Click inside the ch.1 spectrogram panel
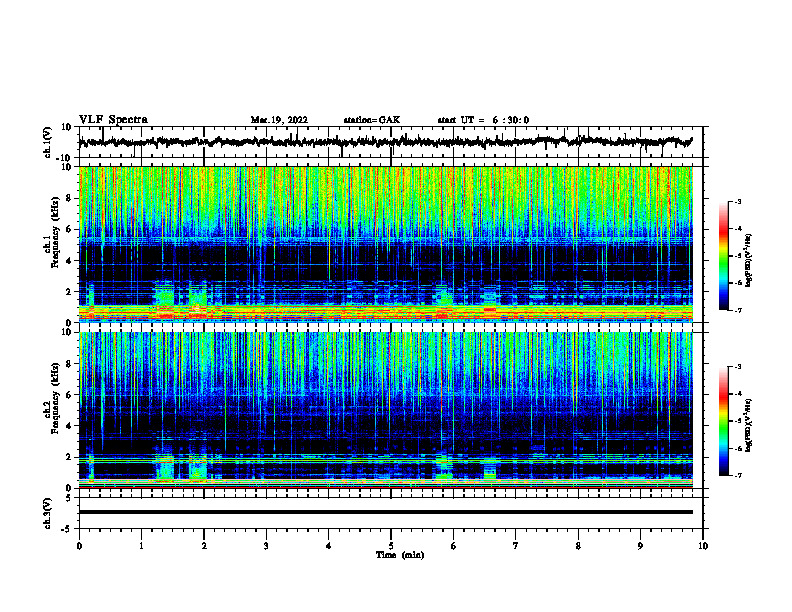 (385, 244)
